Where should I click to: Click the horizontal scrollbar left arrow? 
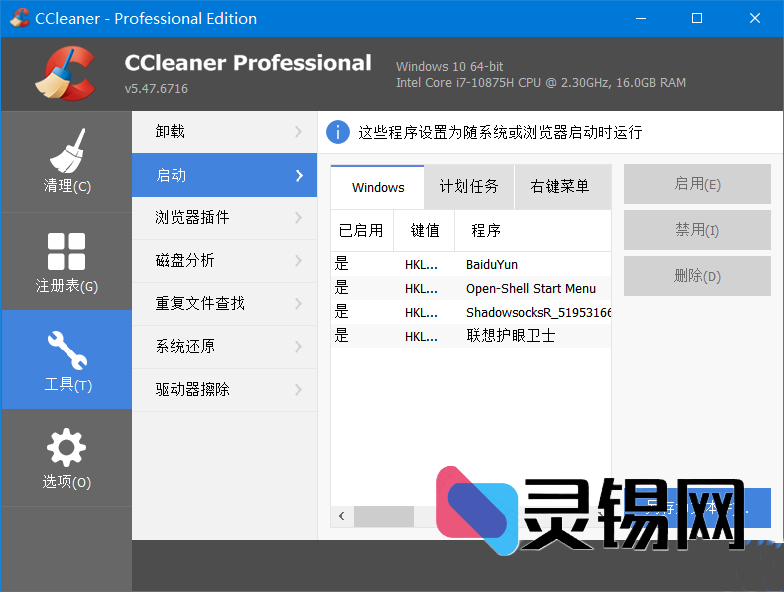(x=342, y=516)
